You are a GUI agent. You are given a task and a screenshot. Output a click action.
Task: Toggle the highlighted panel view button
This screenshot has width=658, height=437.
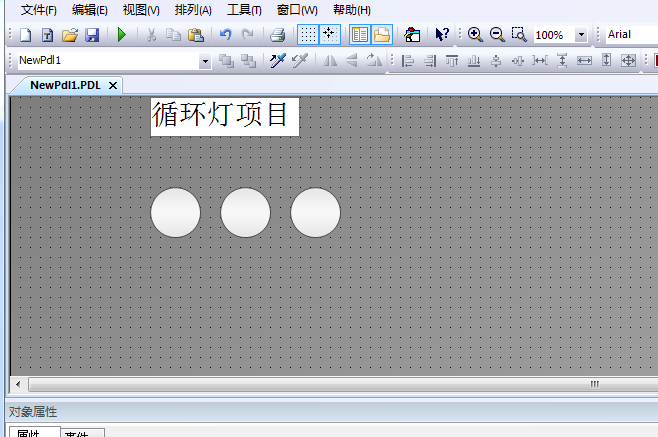point(360,35)
